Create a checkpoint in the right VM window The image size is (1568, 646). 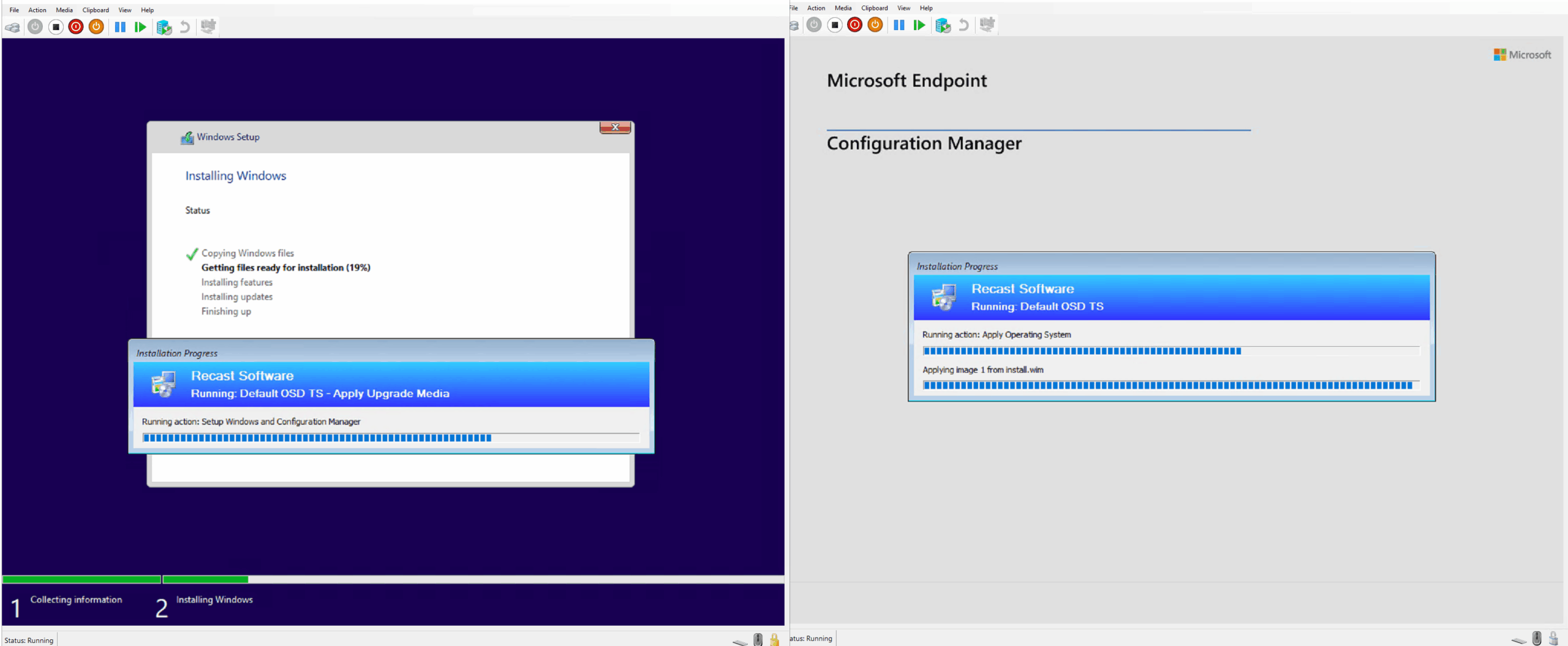[943, 25]
